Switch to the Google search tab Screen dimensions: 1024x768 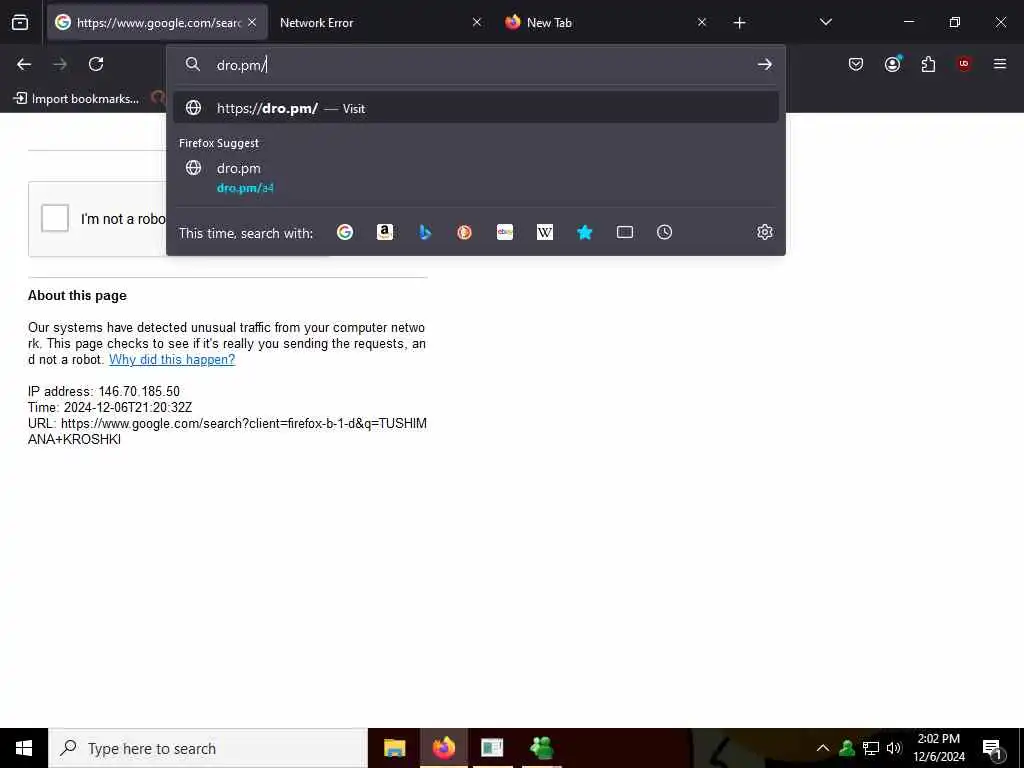point(157,22)
